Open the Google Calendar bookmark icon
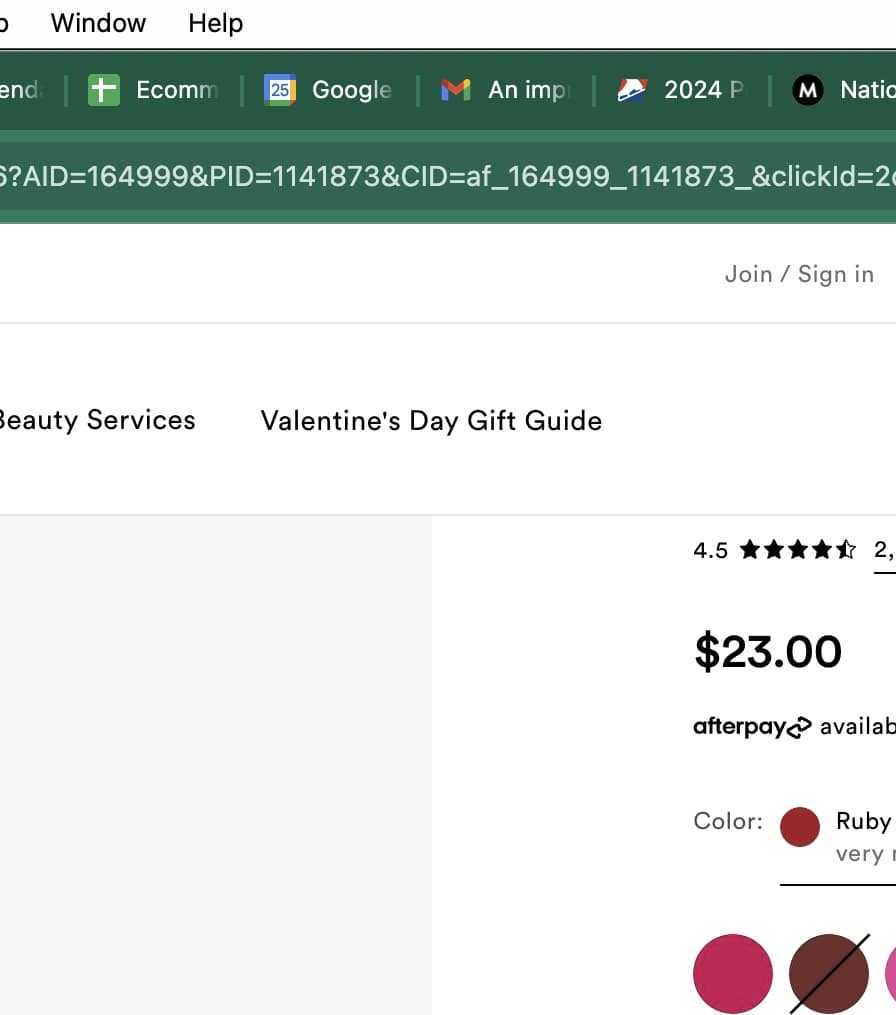This screenshot has width=896, height=1015. coord(280,90)
